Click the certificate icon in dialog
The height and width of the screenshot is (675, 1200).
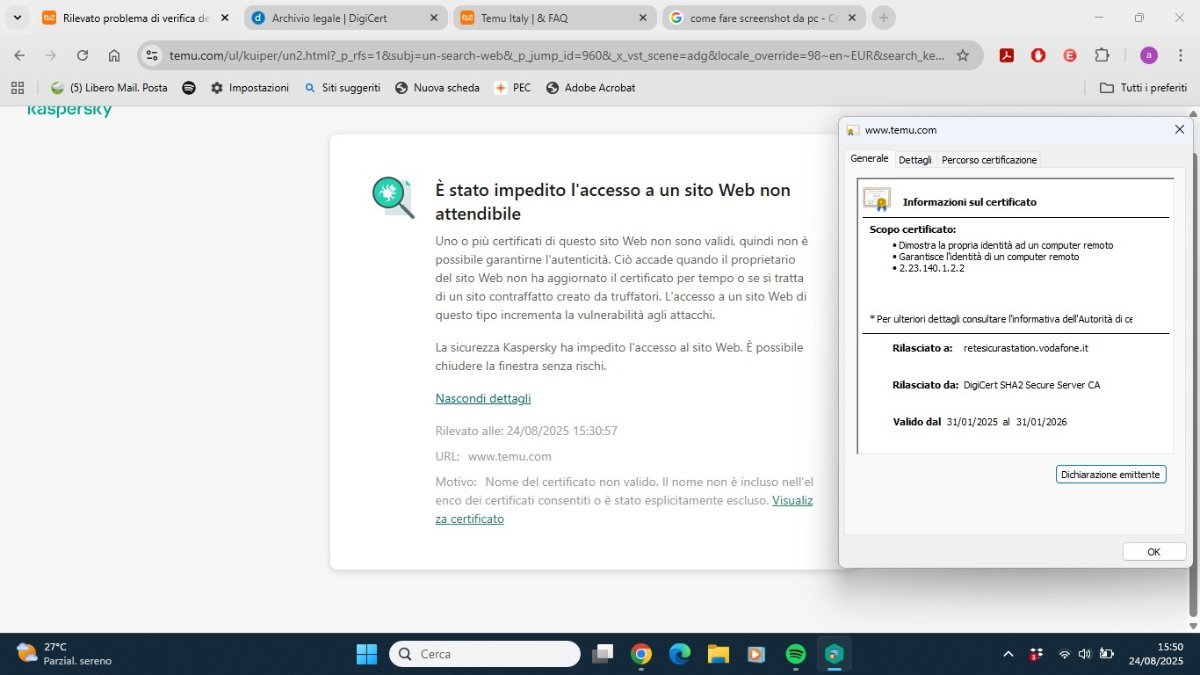click(877, 200)
